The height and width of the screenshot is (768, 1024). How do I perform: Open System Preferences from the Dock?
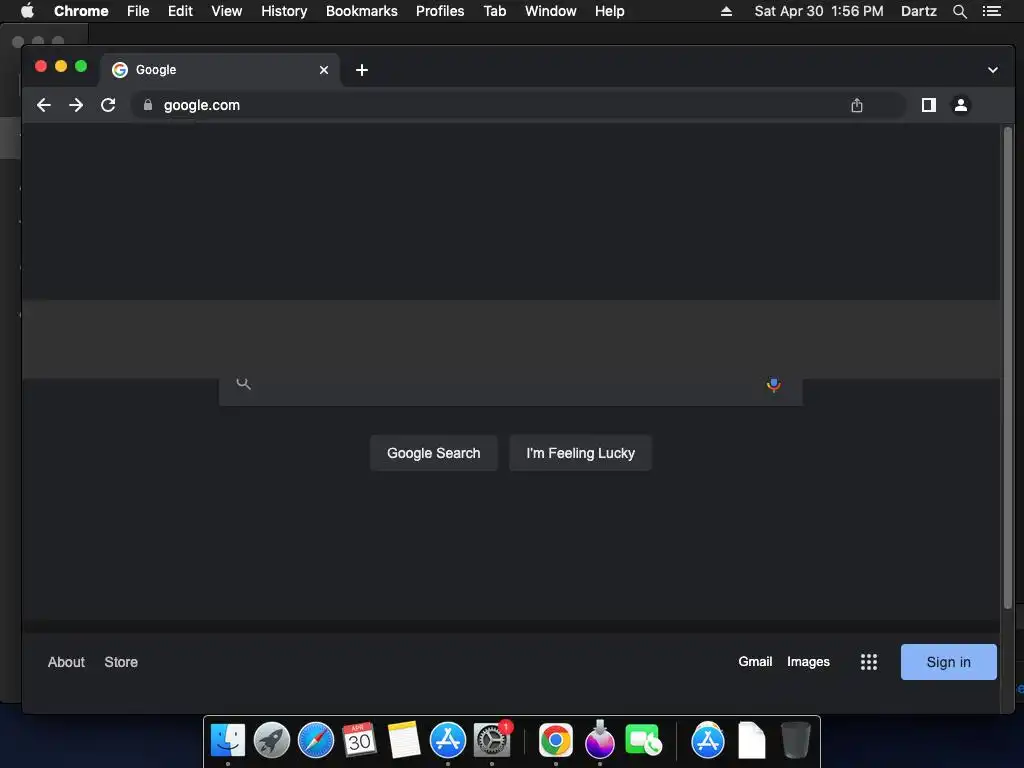click(492, 740)
